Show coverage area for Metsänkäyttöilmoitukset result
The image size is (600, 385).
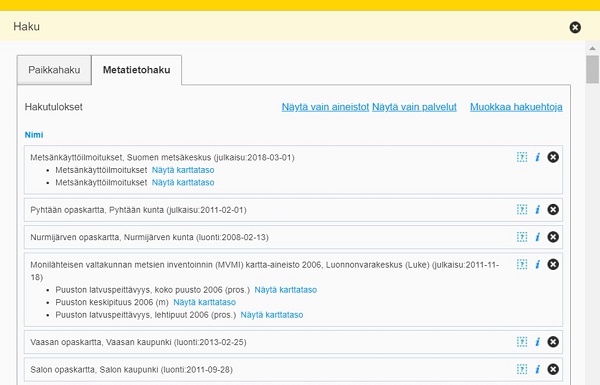pyautogui.click(x=522, y=157)
